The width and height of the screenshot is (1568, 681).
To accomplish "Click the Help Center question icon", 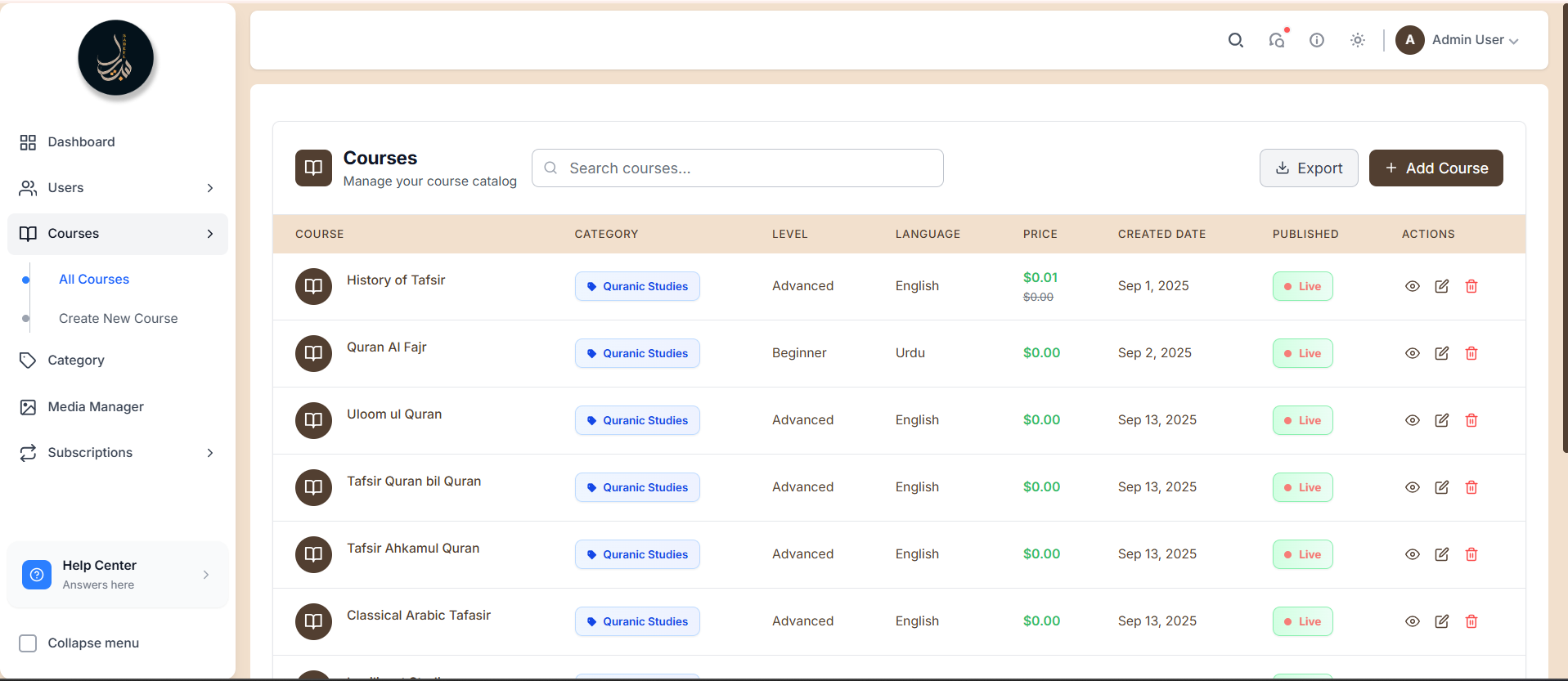I will 37,575.
